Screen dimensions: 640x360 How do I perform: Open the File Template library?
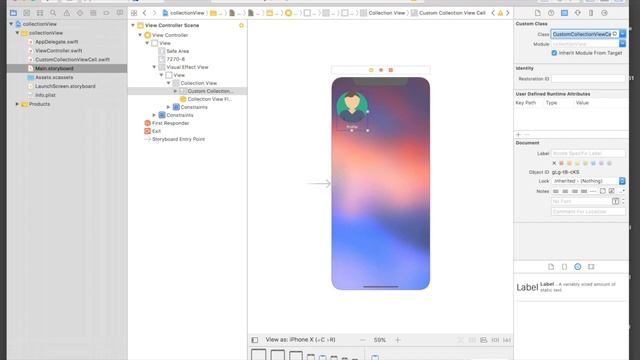click(551, 267)
